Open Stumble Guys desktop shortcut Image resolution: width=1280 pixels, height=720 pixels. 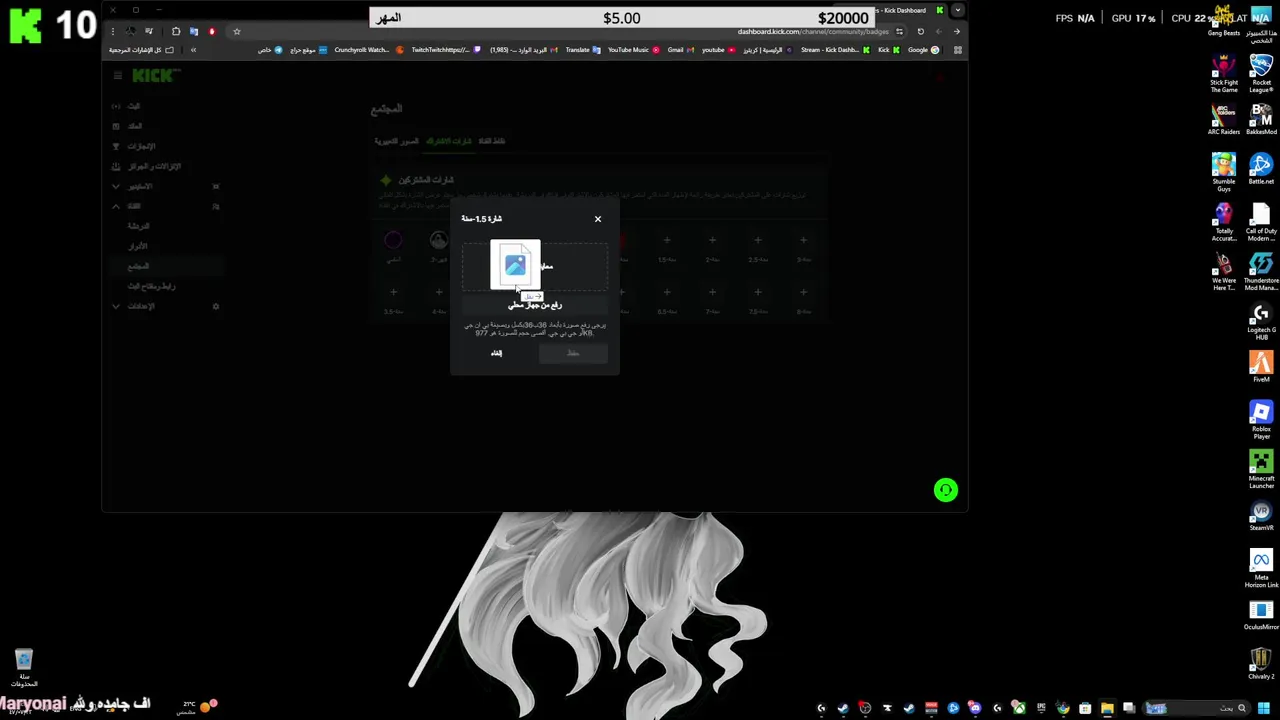(x=1223, y=170)
